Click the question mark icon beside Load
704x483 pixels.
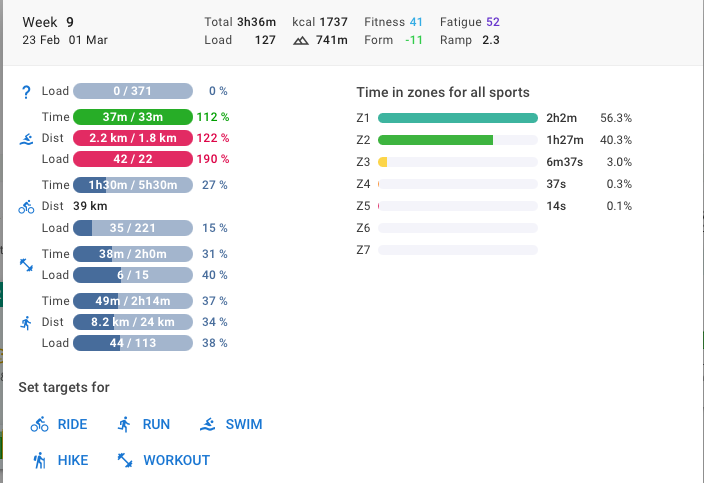[27, 91]
